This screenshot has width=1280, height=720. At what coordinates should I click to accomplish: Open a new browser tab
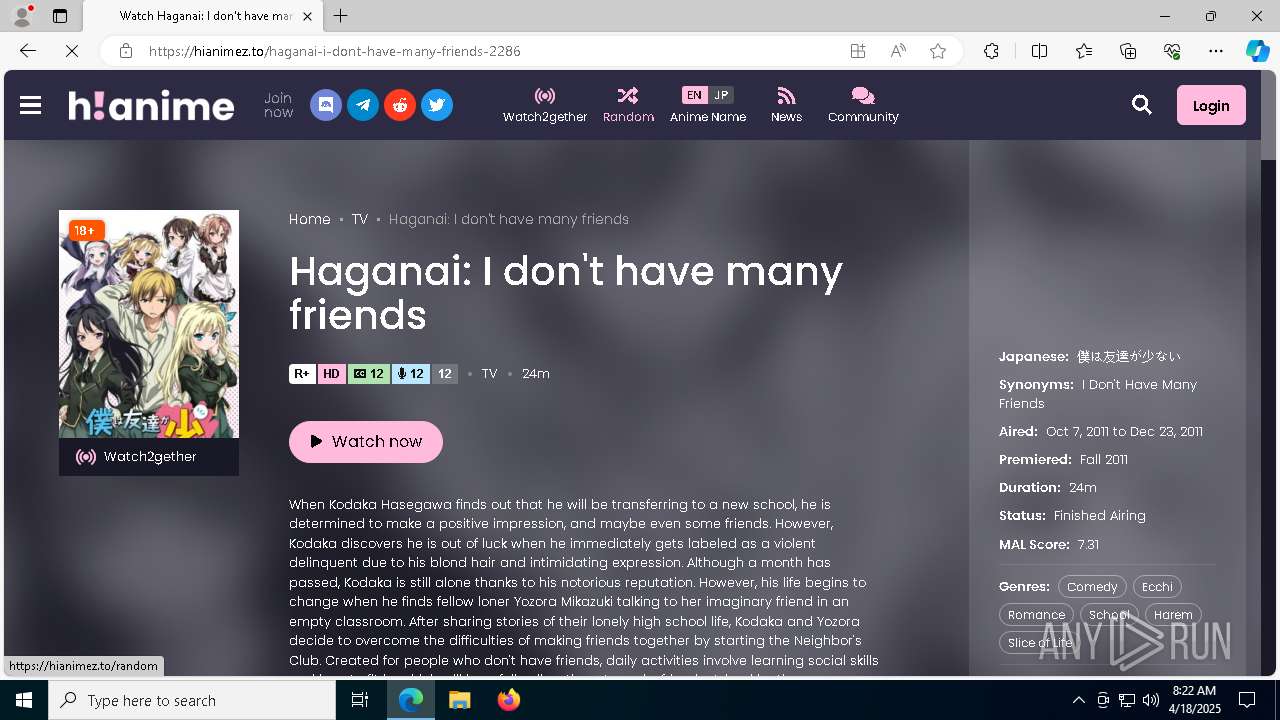pyautogui.click(x=341, y=16)
